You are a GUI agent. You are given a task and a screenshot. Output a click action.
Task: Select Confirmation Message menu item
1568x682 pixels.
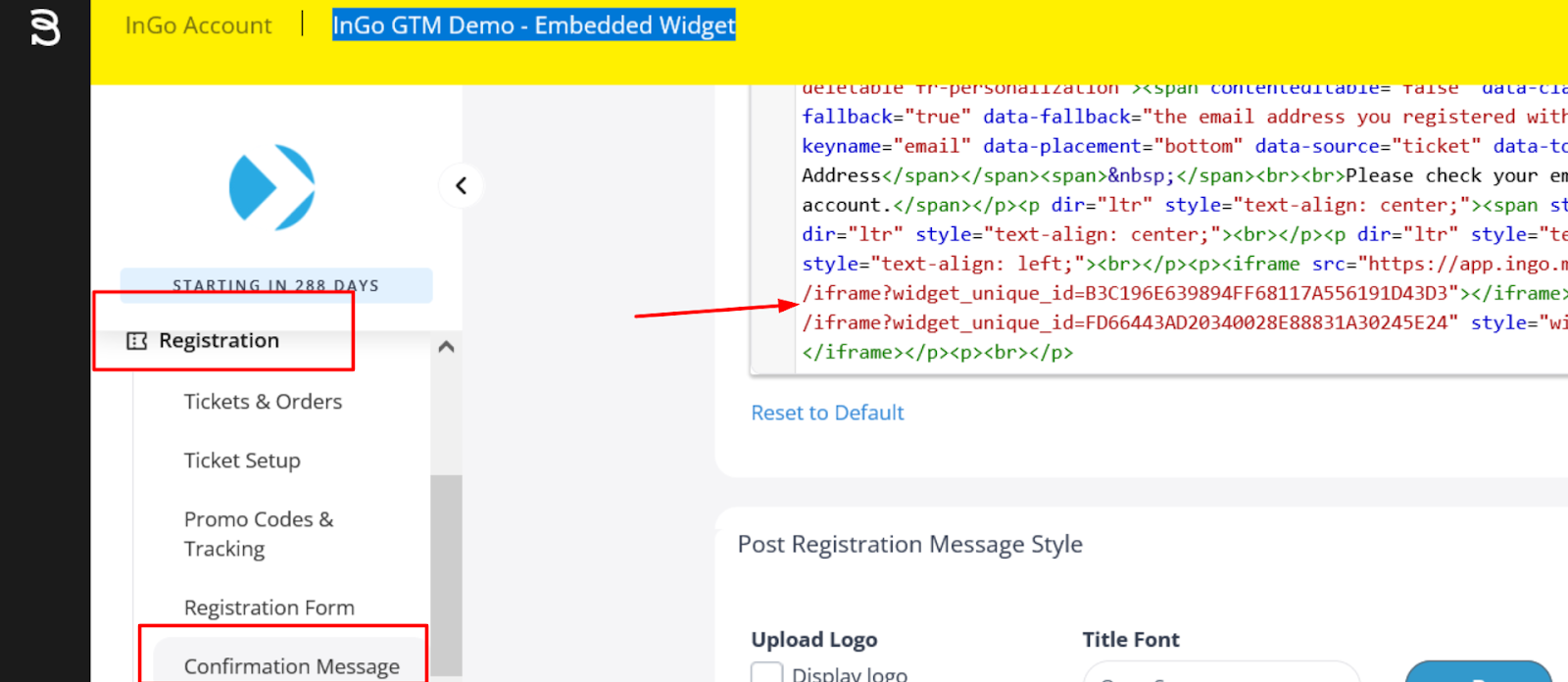292,666
